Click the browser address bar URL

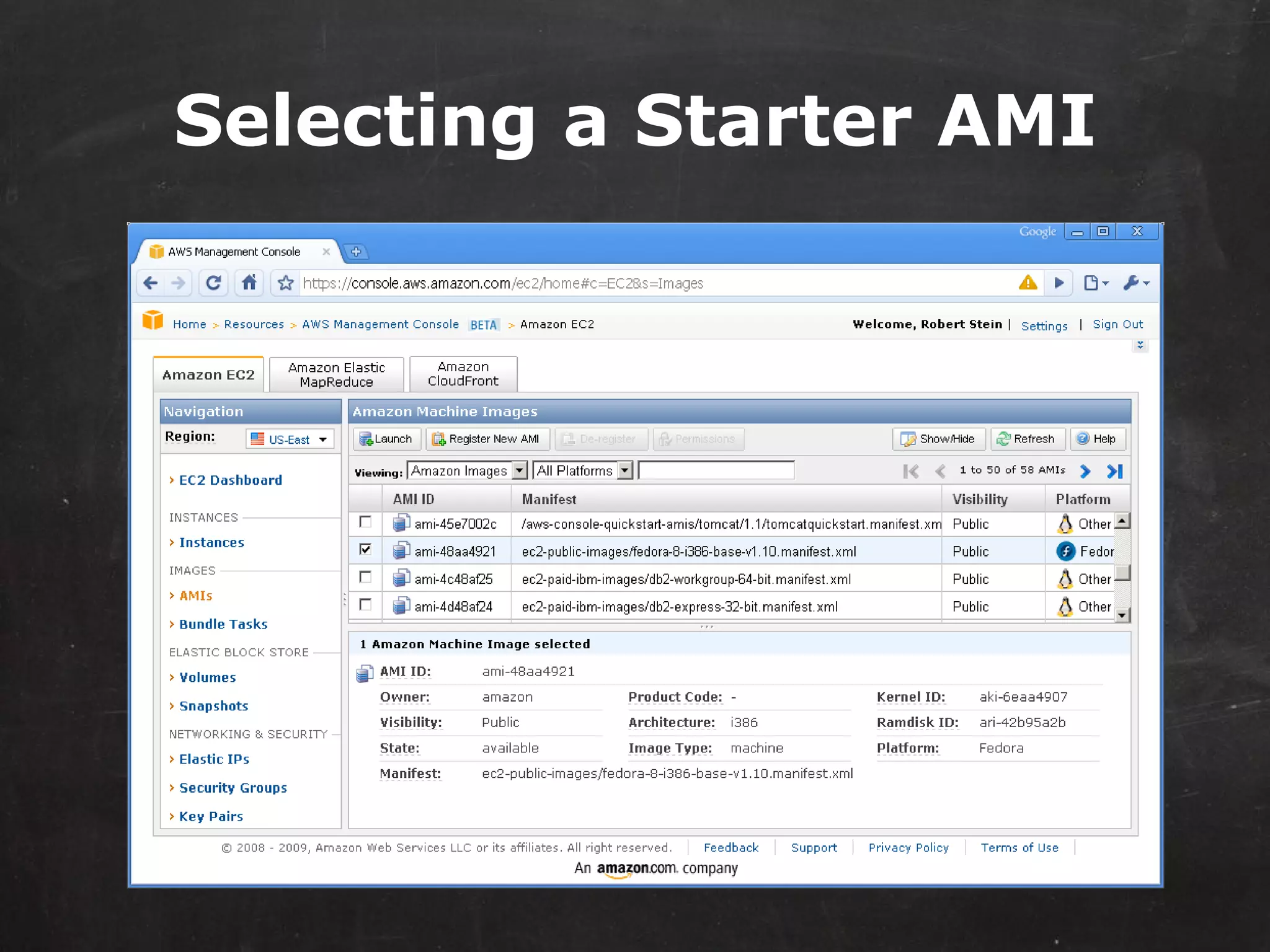click(x=503, y=283)
